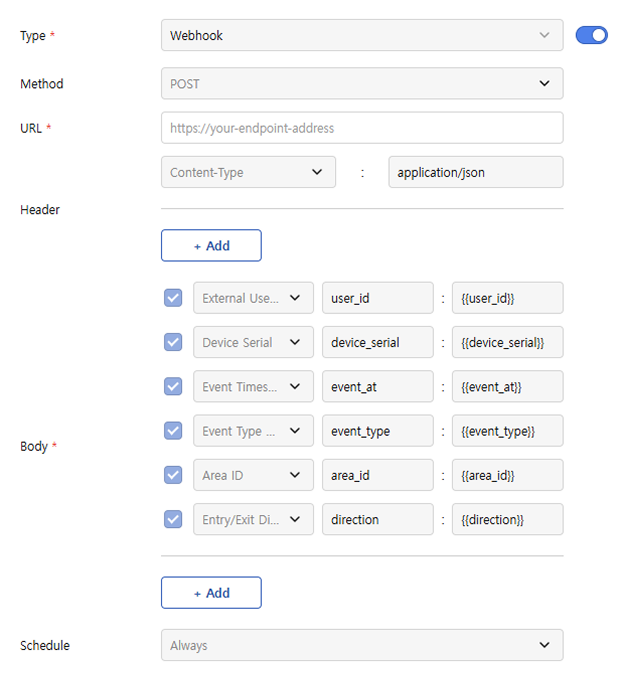
Task: Click the application/json header value field
Action: click(475, 172)
